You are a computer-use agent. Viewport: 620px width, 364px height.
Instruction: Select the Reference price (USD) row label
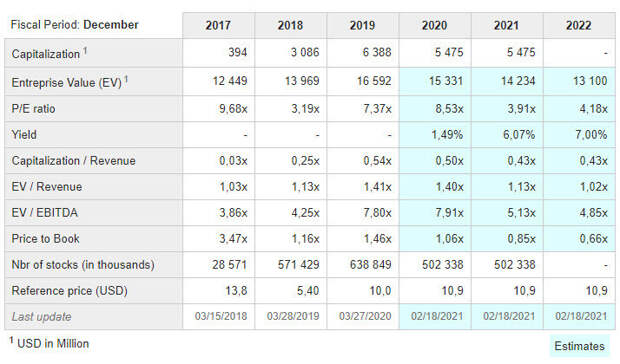[70, 291]
